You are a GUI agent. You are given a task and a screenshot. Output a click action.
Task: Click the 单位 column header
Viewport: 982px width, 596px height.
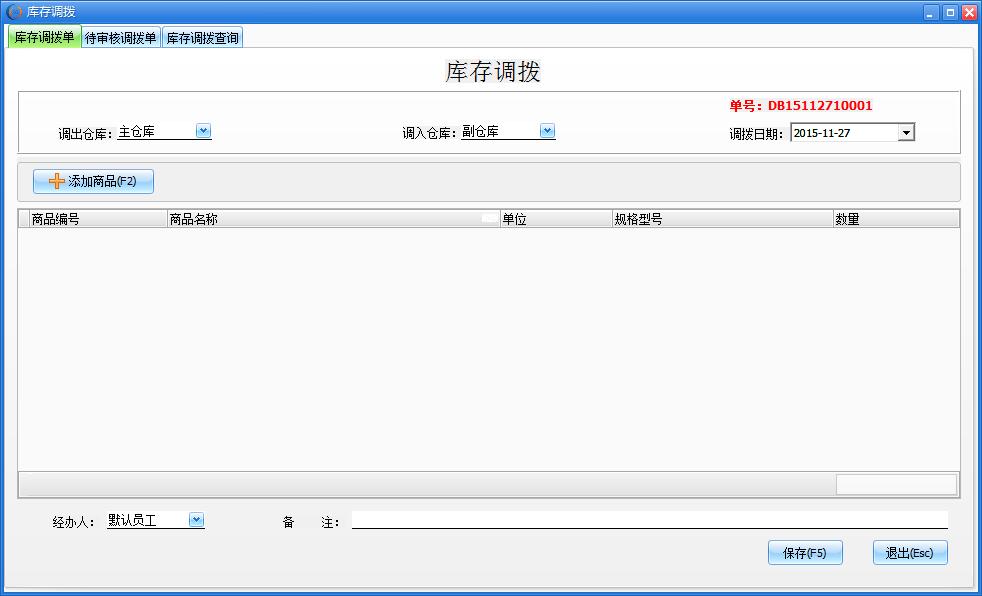point(555,219)
